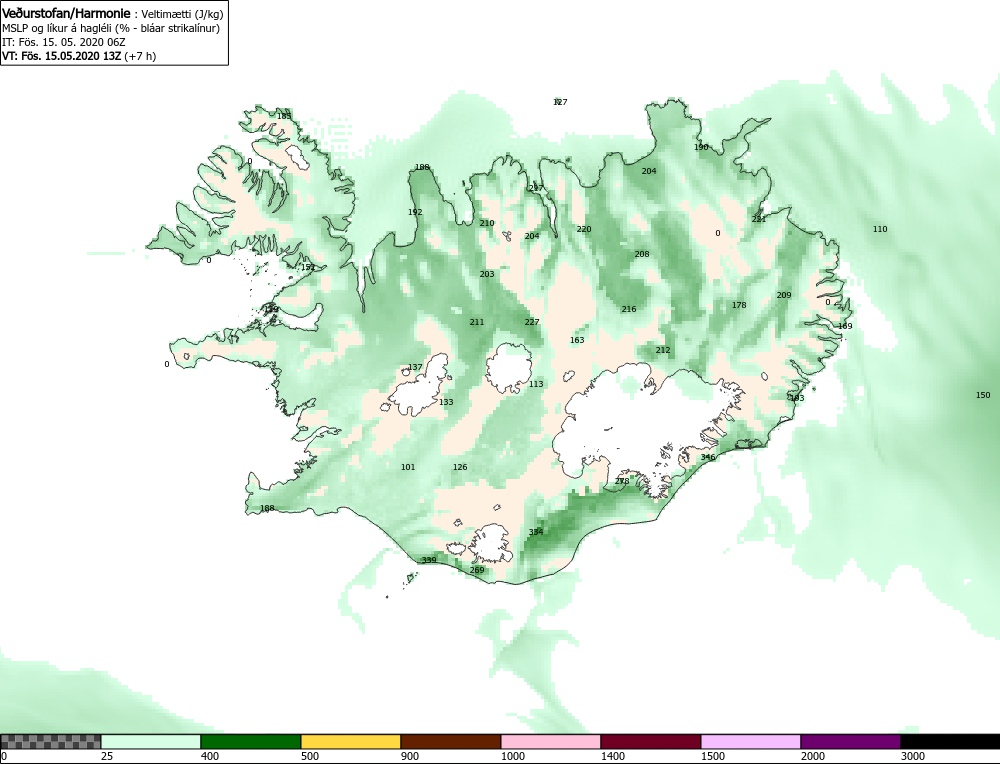This screenshot has width=1000, height=764.
Task: Click the light green 25–400 legend swatch
Action: [151, 741]
